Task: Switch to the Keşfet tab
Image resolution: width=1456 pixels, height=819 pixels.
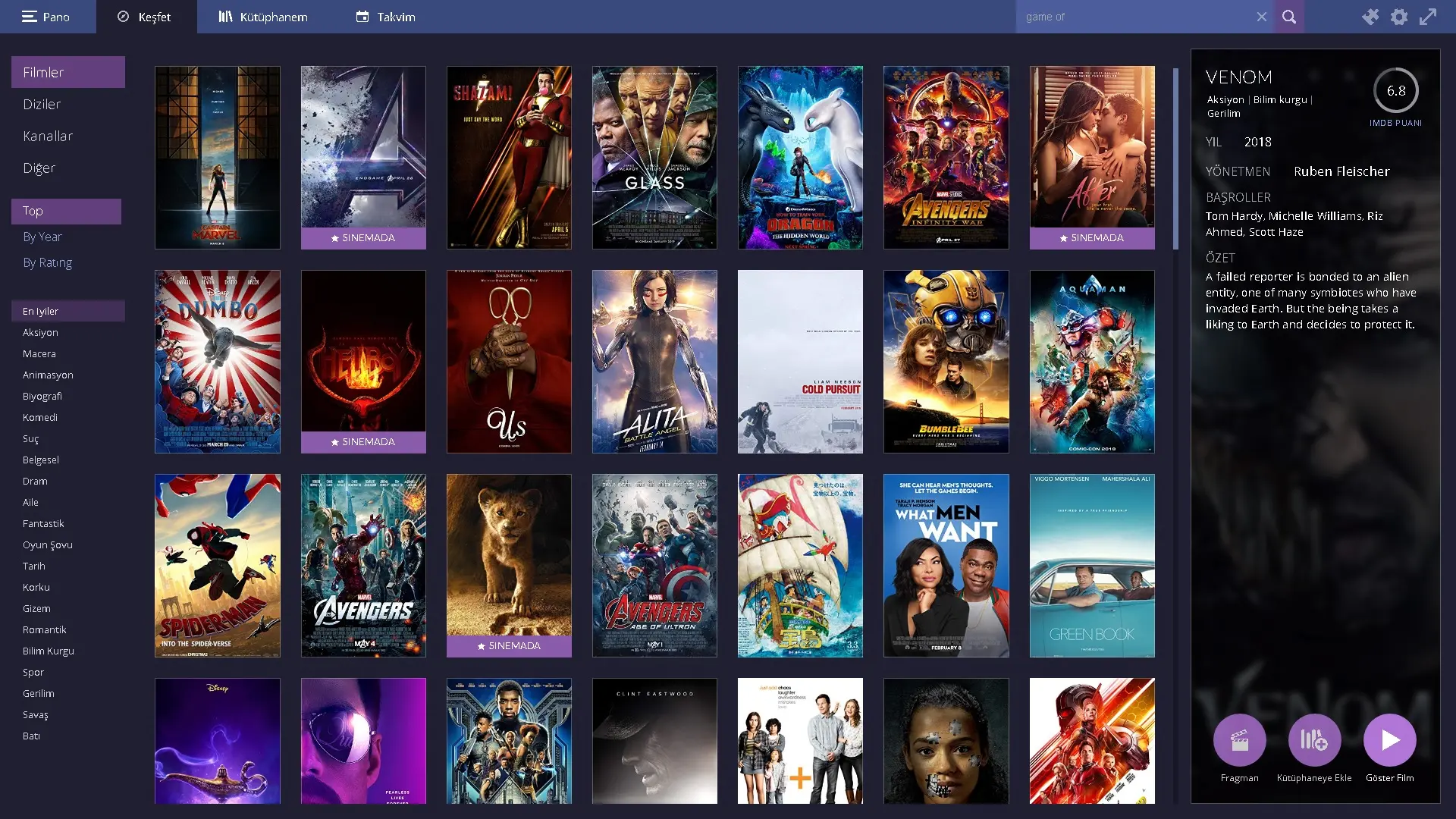Action: tap(145, 17)
